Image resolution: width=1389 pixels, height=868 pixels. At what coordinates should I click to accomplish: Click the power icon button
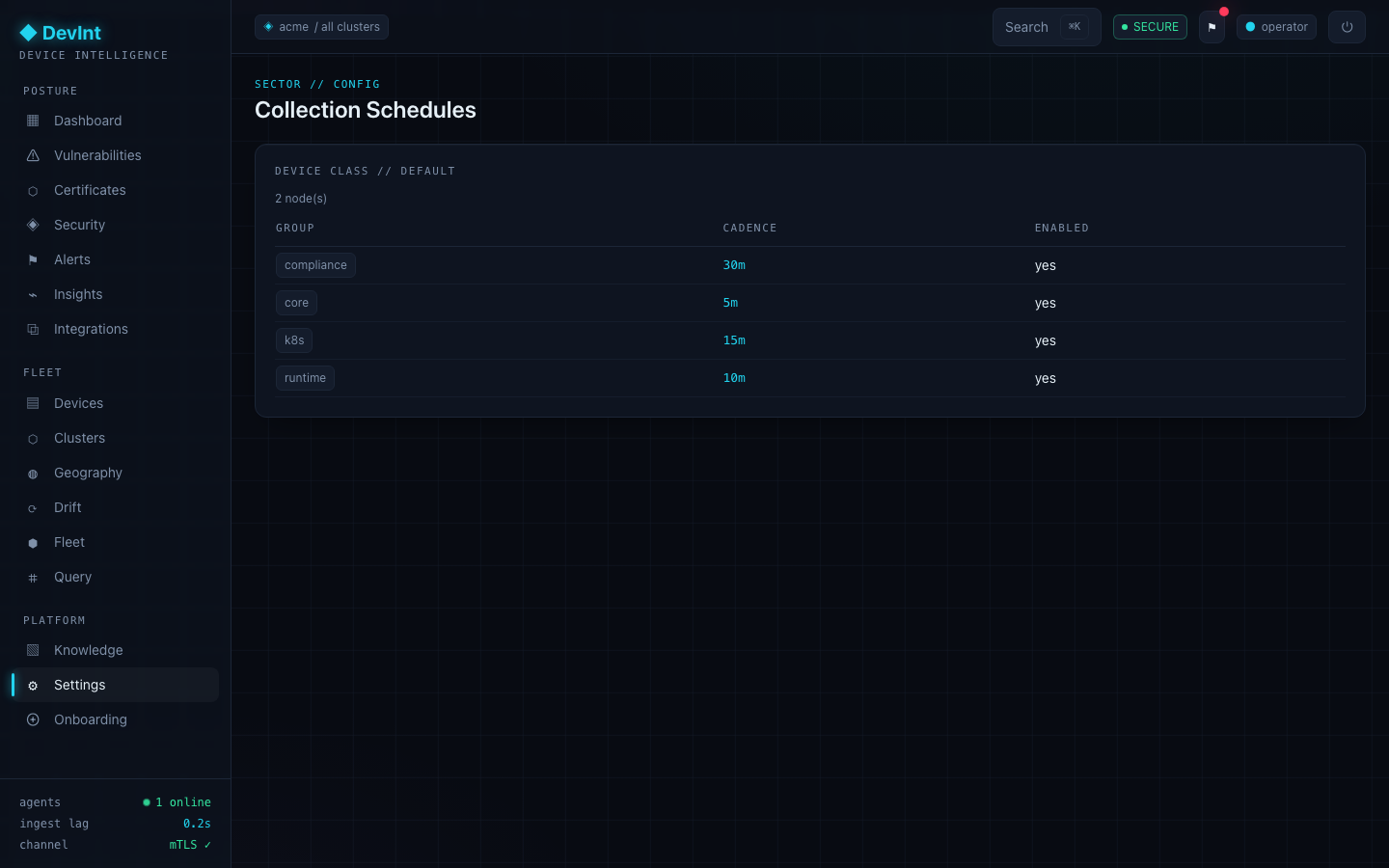coord(1347,27)
